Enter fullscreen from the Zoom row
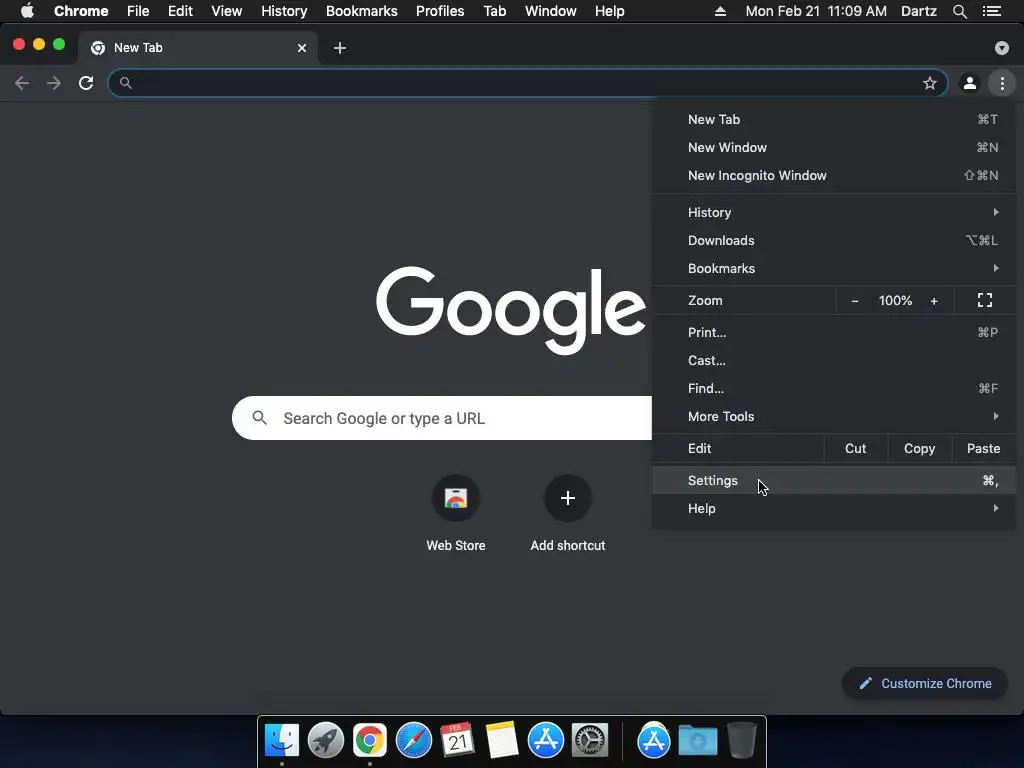Image resolution: width=1024 pixels, height=768 pixels. pos(985,300)
